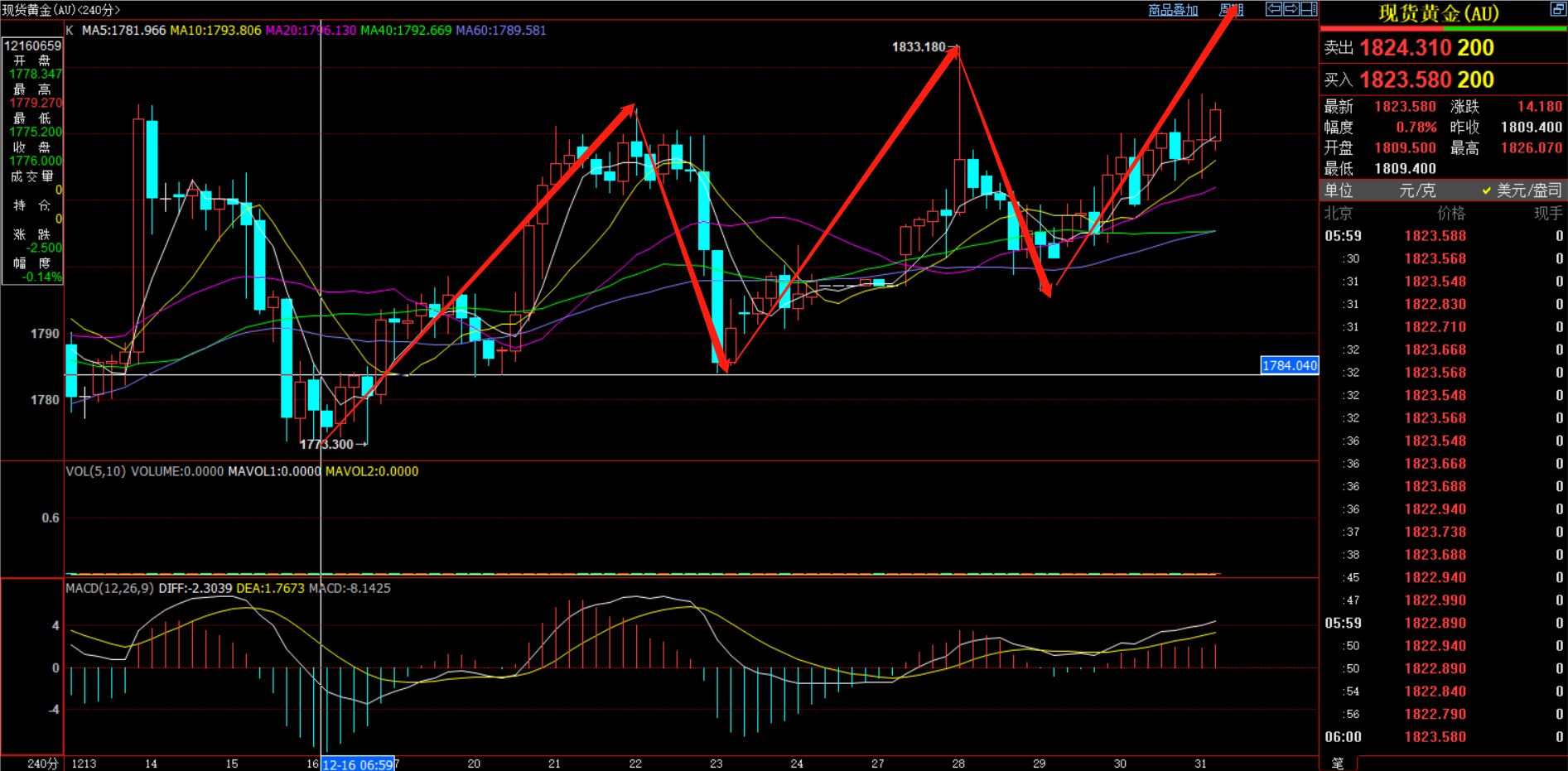
Task: Click the restore window icon beside 现货黄金(AU)
Action: click(x=1557, y=9)
